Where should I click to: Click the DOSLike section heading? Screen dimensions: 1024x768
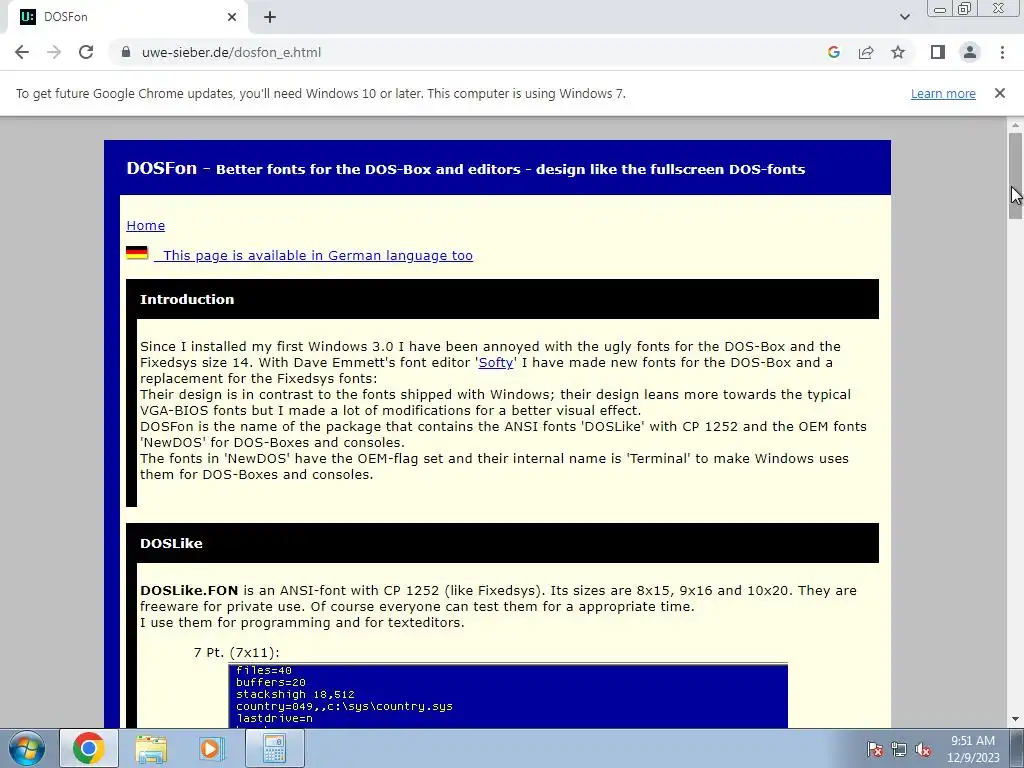pos(171,543)
